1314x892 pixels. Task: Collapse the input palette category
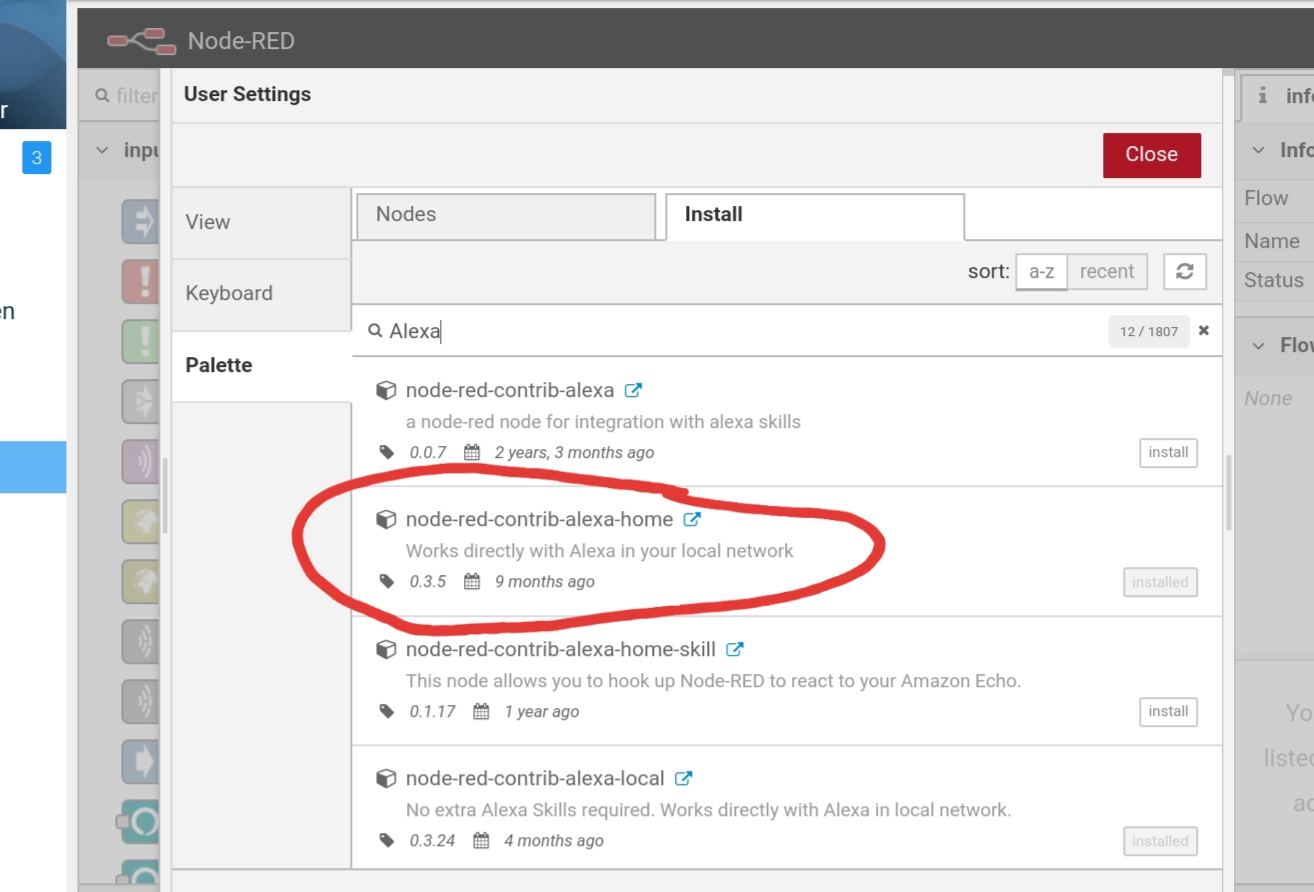(x=101, y=150)
